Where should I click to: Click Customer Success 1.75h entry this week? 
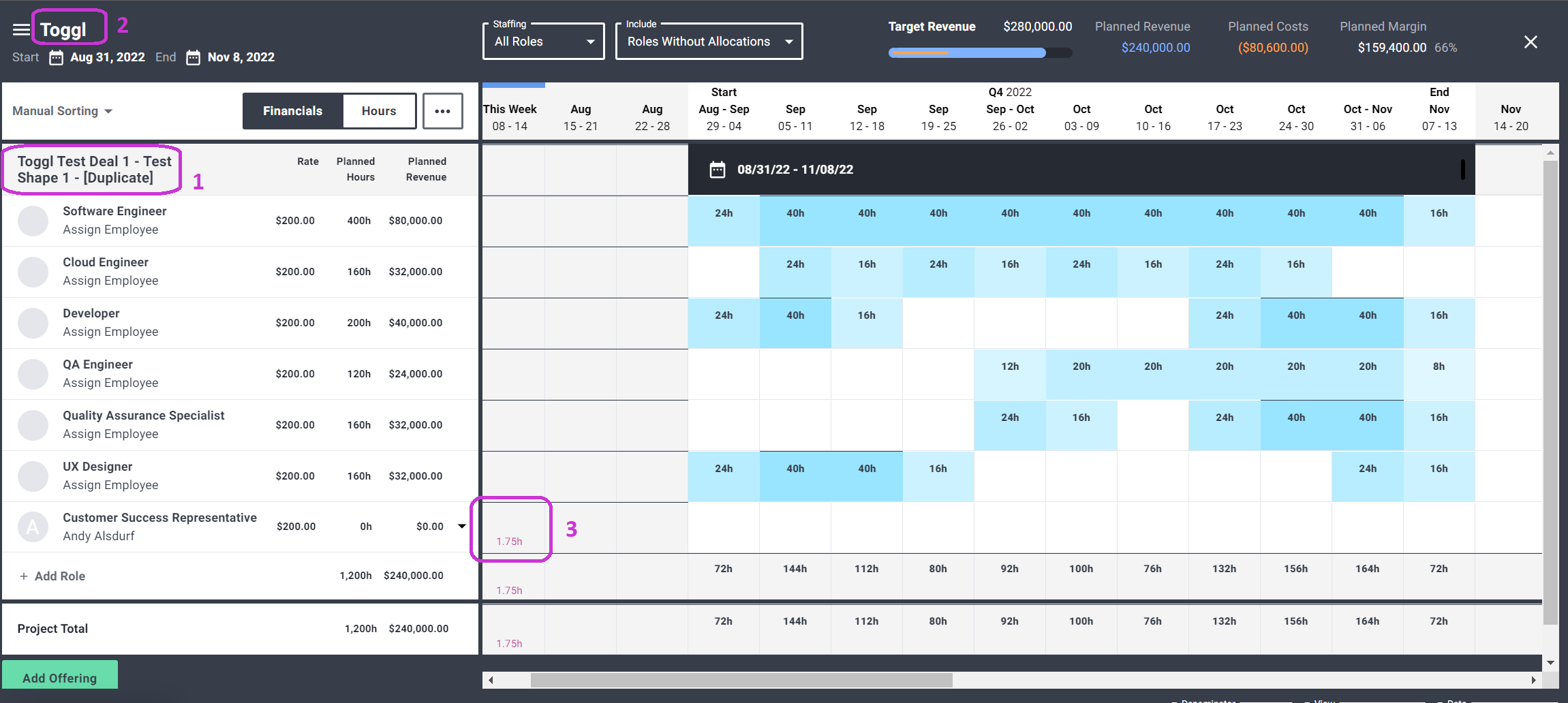(x=510, y=542)
